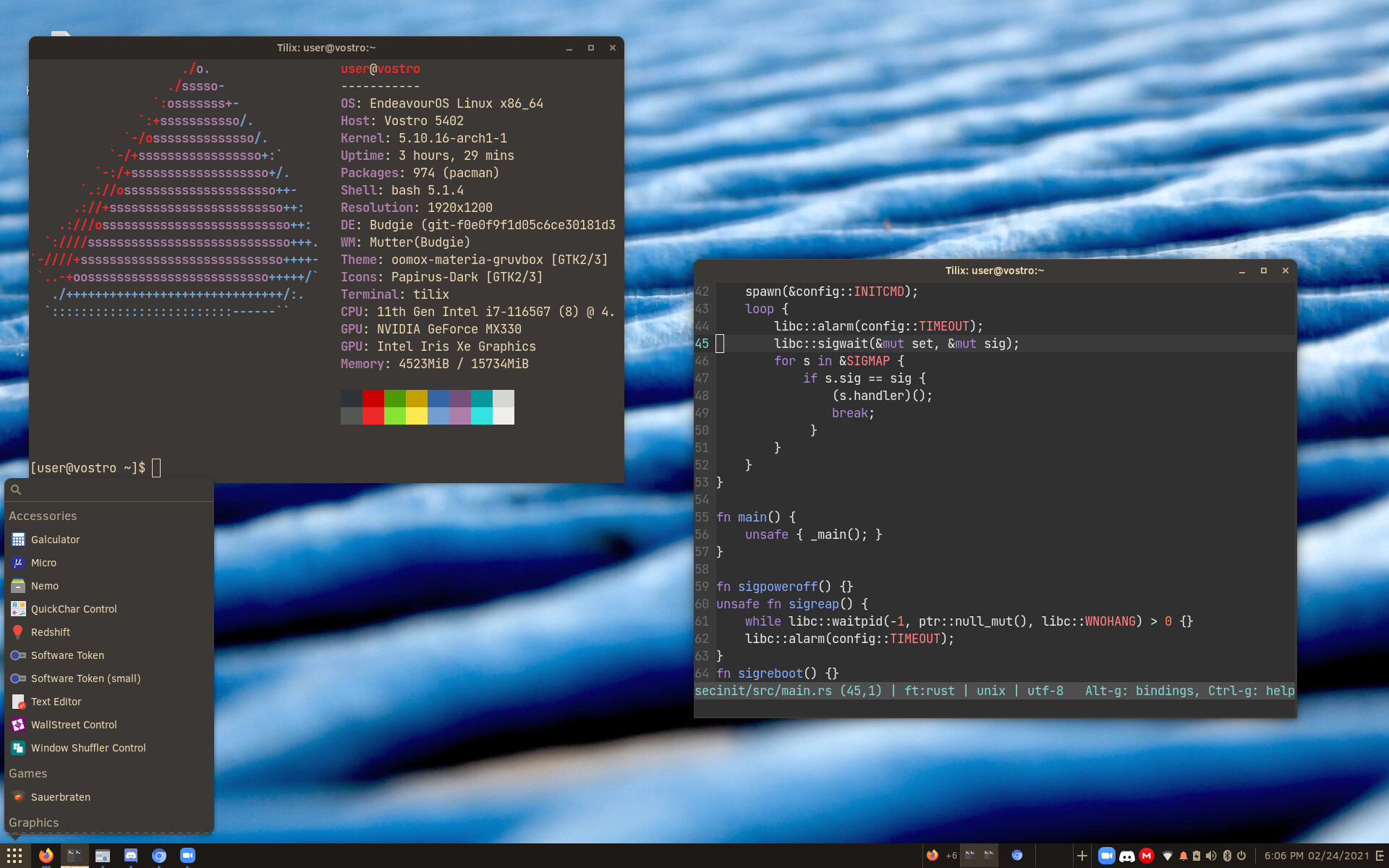Launch Micro from the Accessories list
The width and height of the screenshot is (1389, 868).
tap(109, 563)
